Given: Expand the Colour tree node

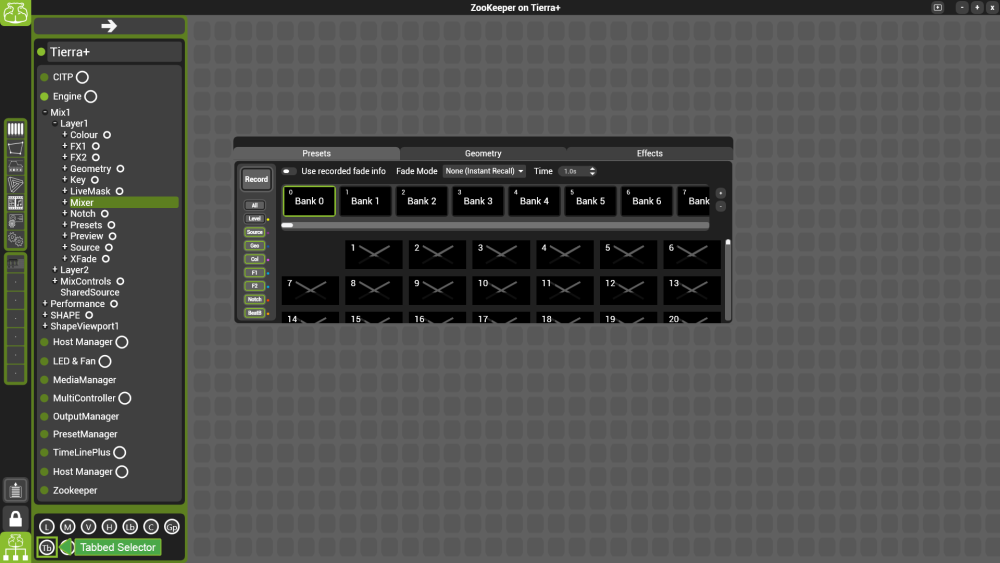Looking at the screenshot, I should (64, 135).
